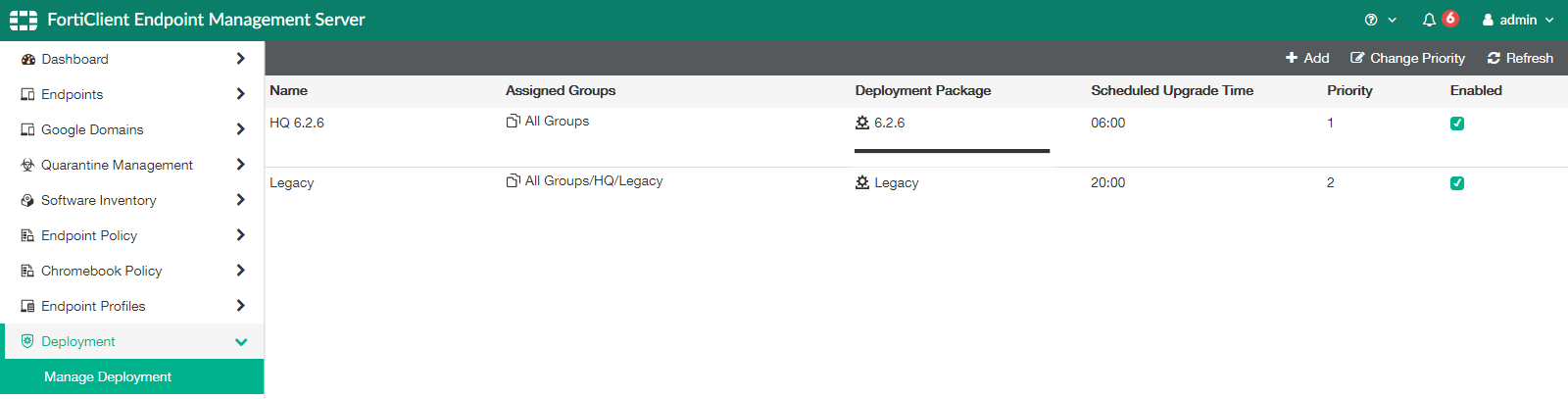Expand Endpoint Profiles chevron
This screenshot has height=399, width=1568.
point(240,306)
